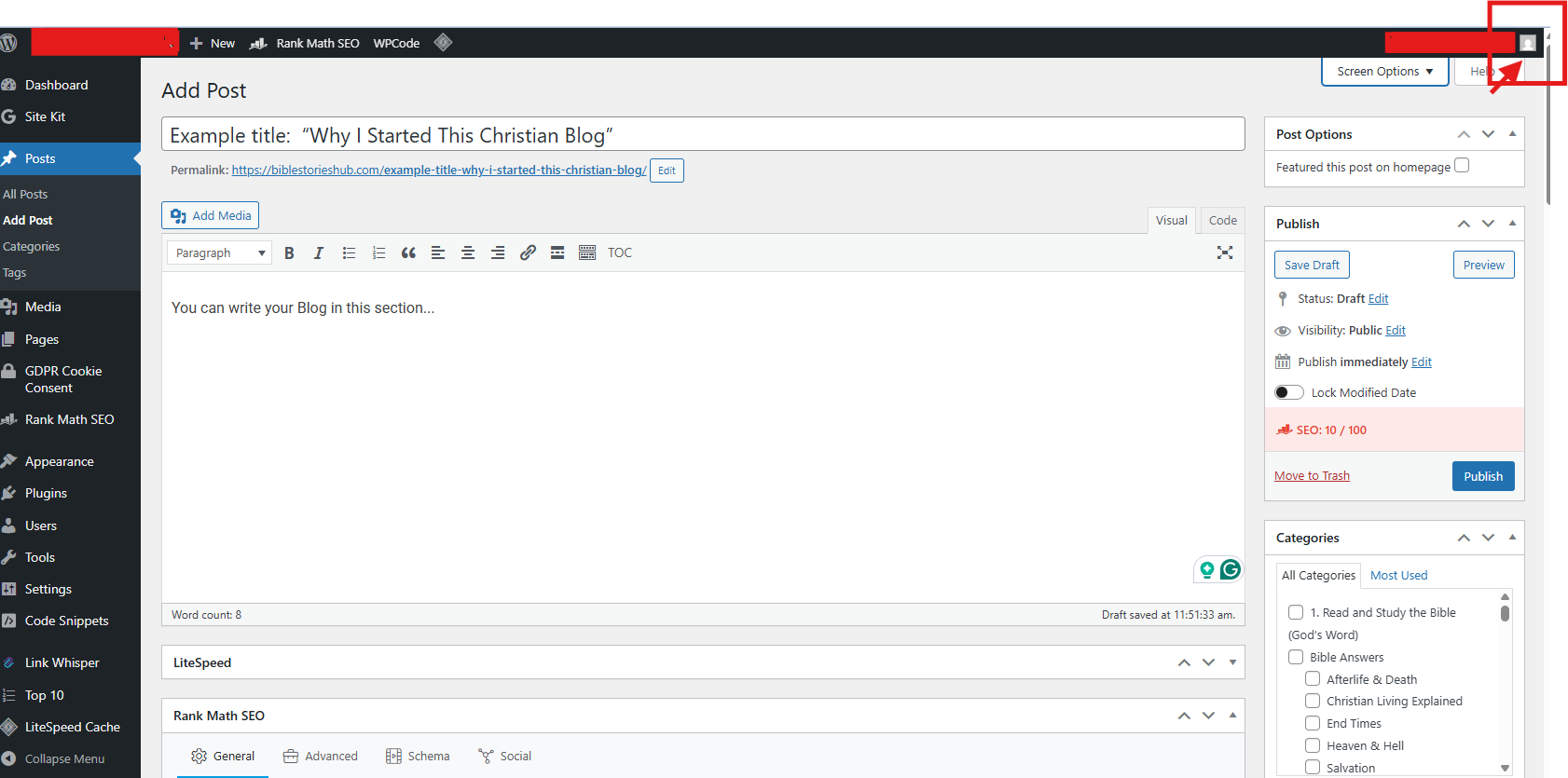Viewport: 1568px width, 778px height.
Task: Insert a bulleted list
Action: coord(349,253)
